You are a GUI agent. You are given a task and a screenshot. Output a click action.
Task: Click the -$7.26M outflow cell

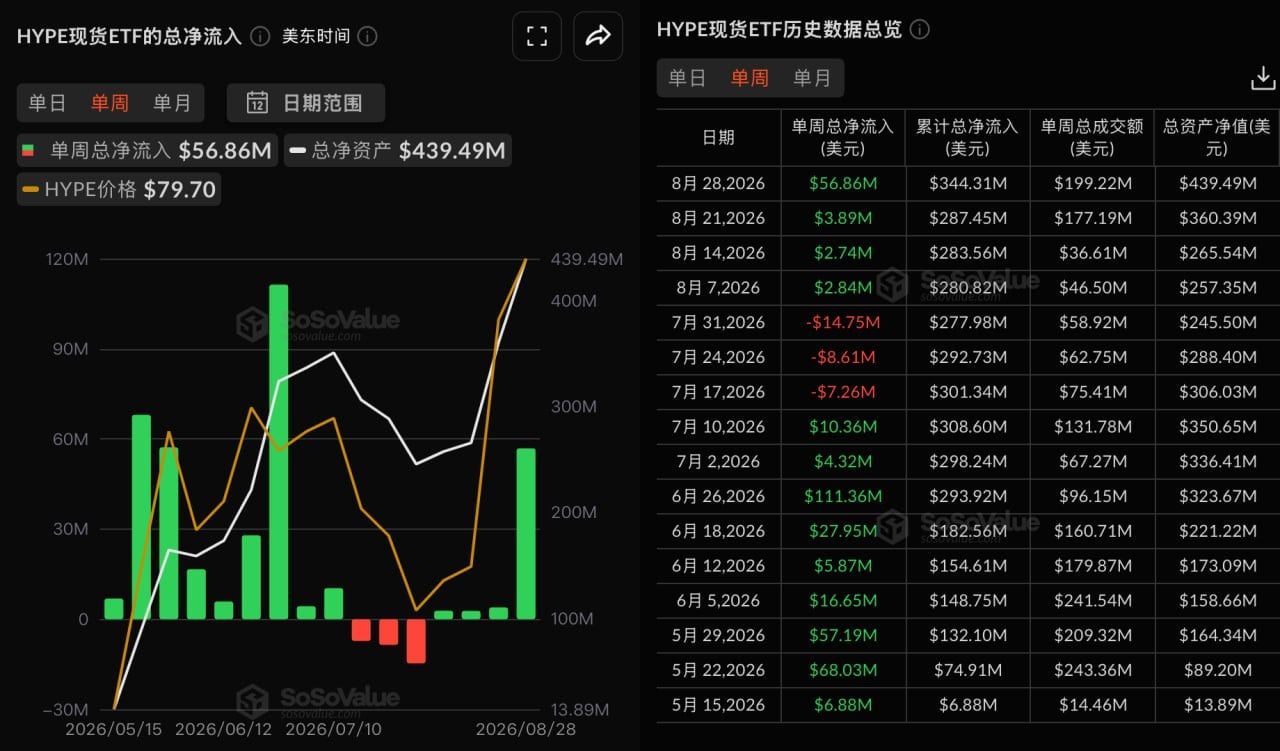point(842,392)
